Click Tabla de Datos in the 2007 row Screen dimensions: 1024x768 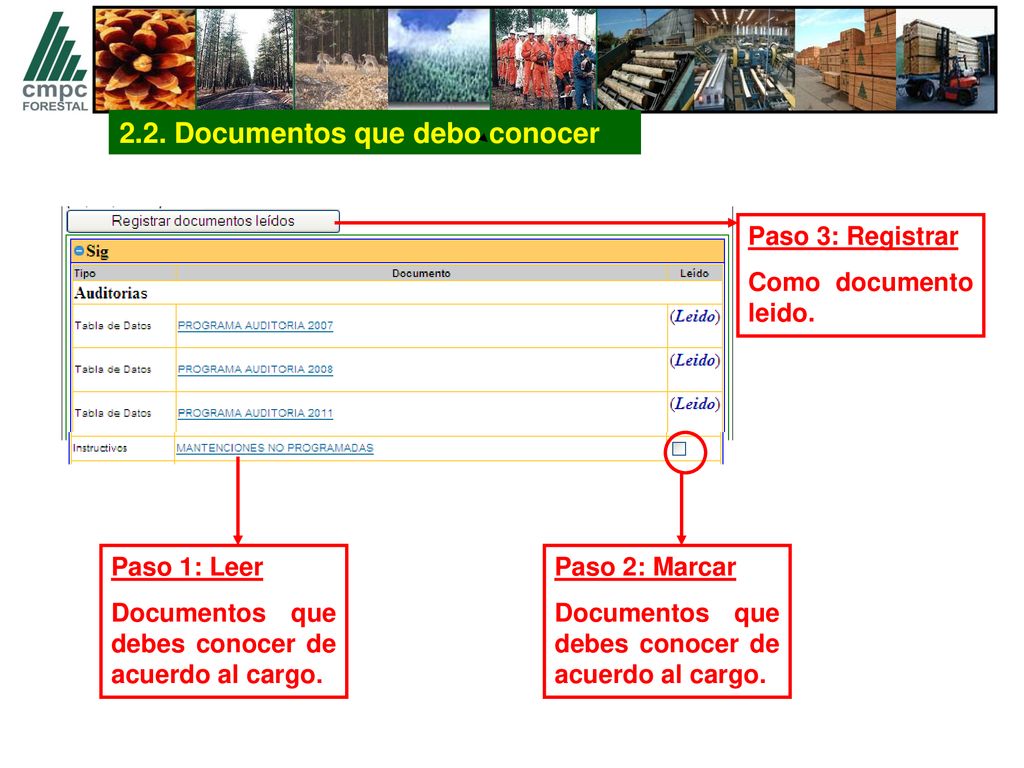point(113,325)
